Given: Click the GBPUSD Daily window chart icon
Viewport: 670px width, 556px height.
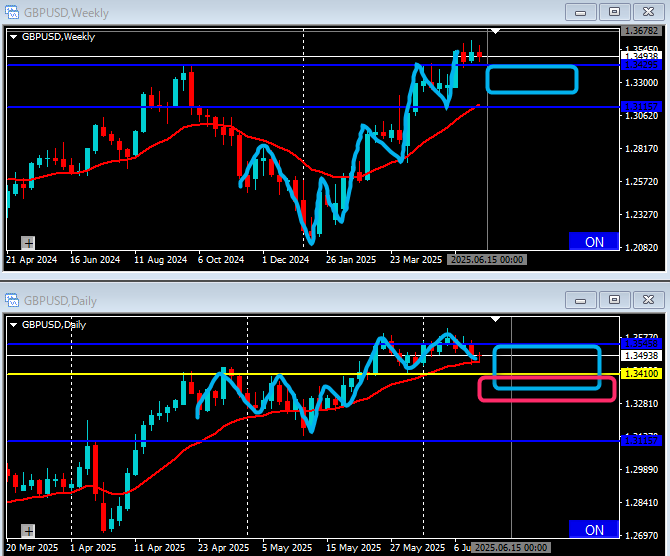Looking at the screenshot, I should 12,300.
